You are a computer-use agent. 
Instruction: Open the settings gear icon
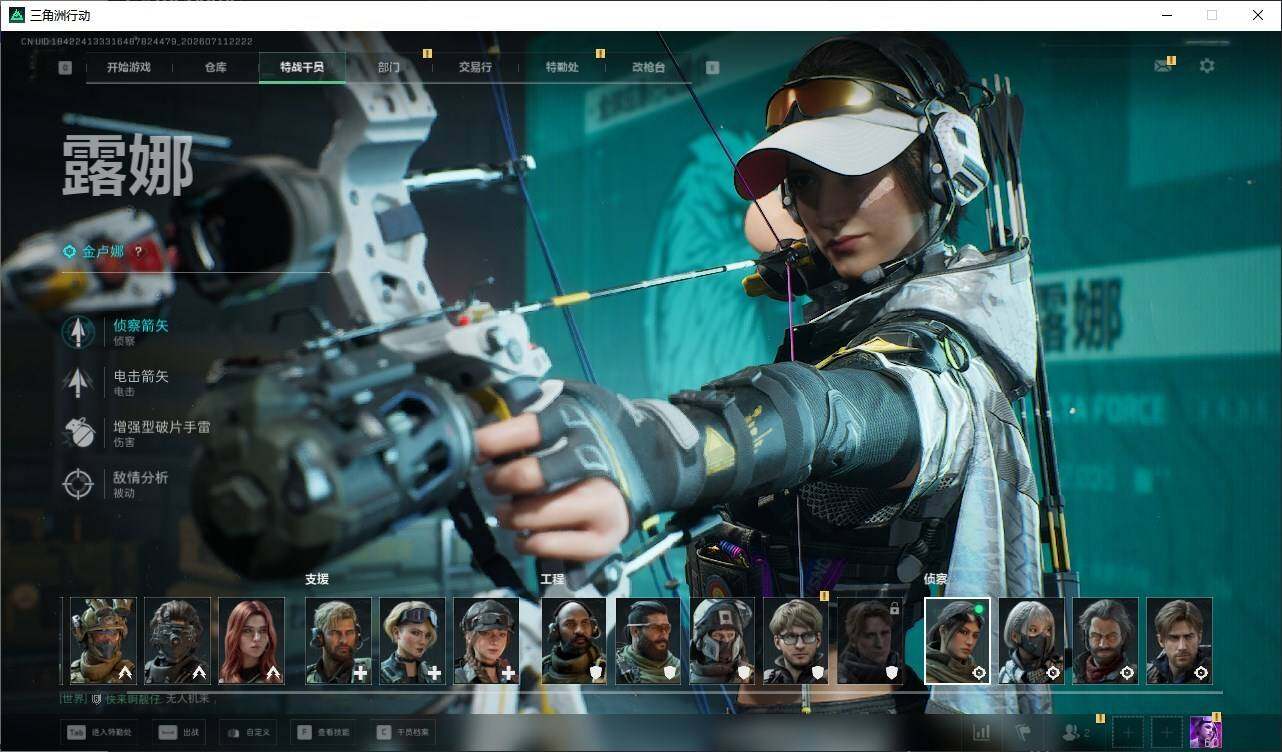[x=1207, y=66]
